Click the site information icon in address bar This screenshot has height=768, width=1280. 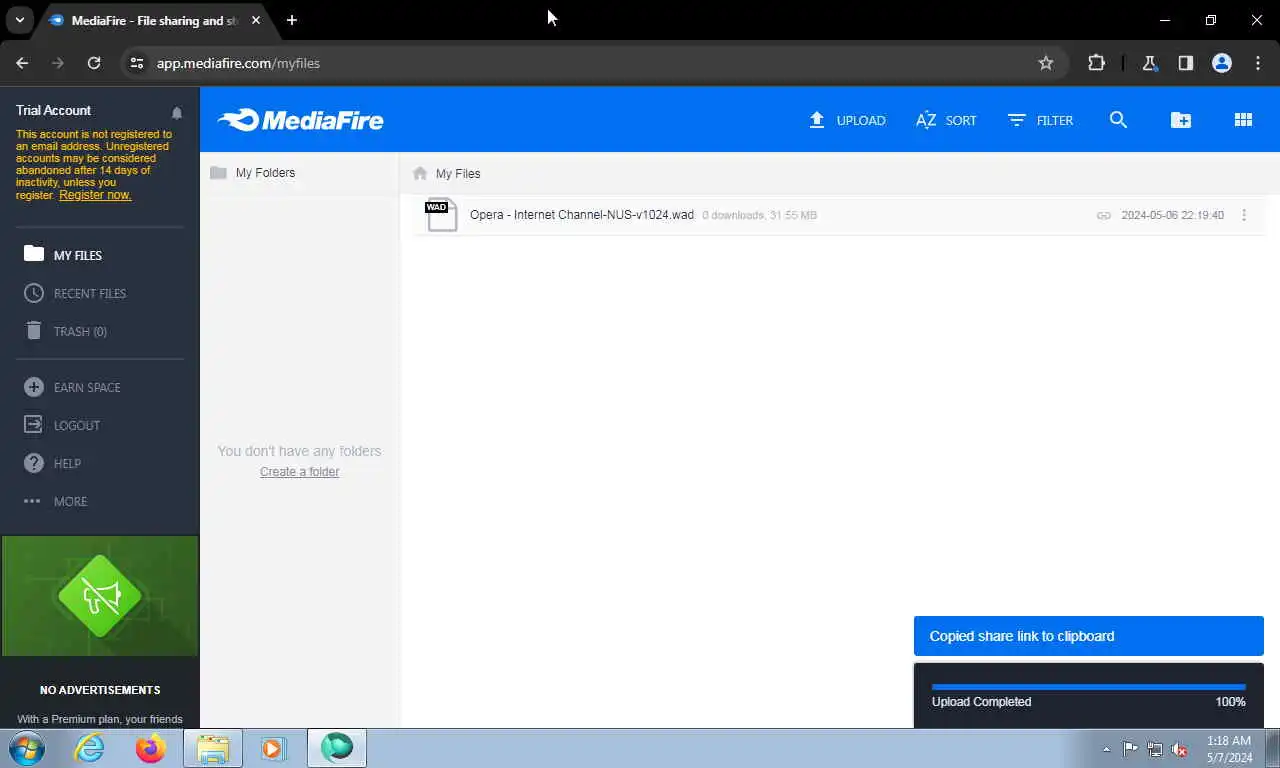pos(137,63)
